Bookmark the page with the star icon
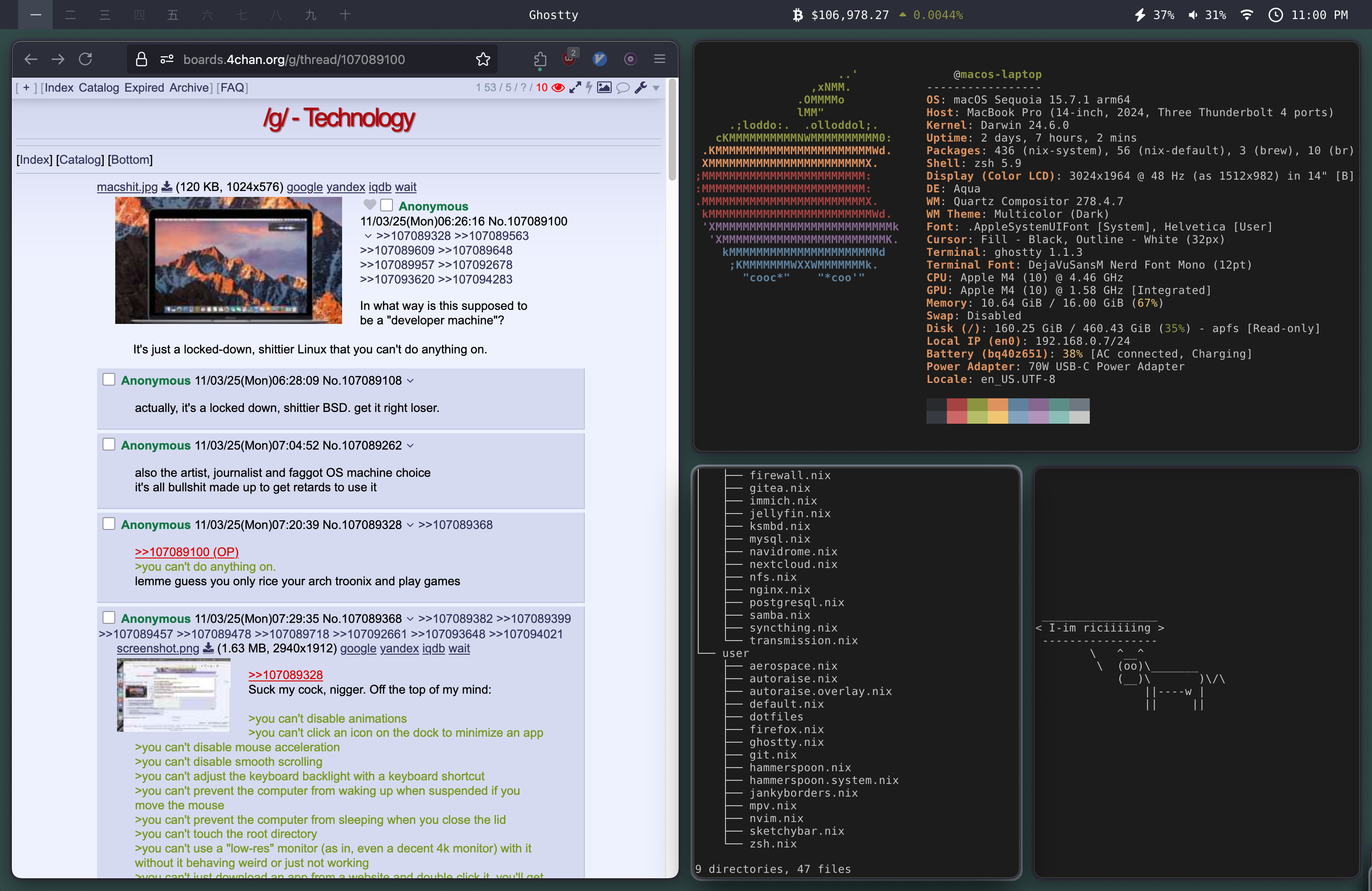This screenshot has width=1372, height=891. pyautogui.click(x=483, y=59)
